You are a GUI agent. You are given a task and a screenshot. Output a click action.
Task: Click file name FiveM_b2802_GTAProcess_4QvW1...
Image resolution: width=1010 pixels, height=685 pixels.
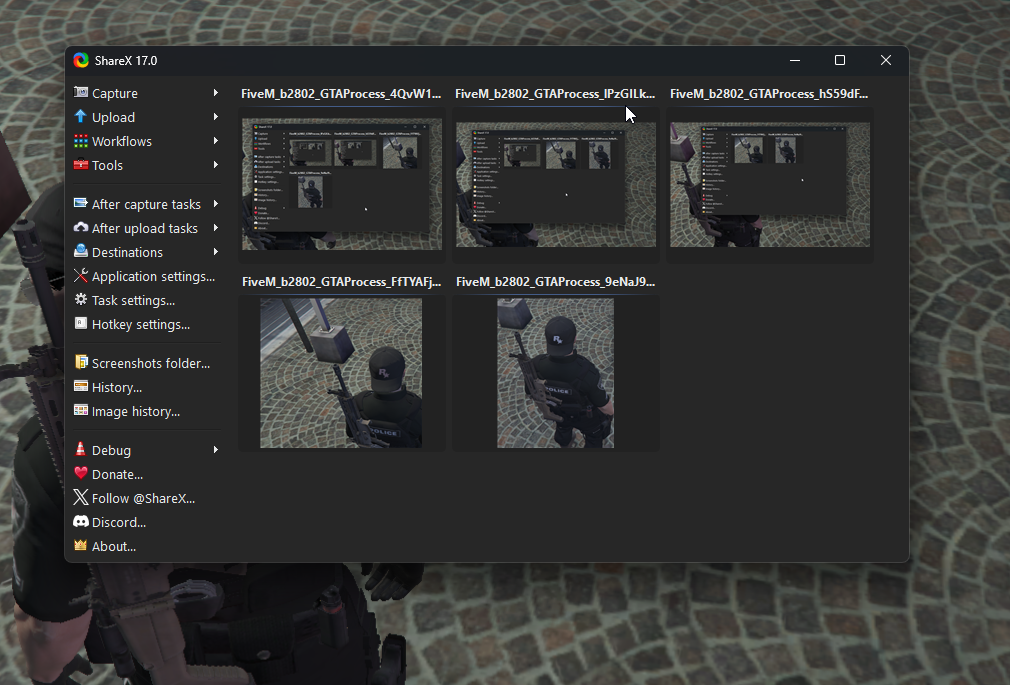pyautogui.click(x=341, y=93)
